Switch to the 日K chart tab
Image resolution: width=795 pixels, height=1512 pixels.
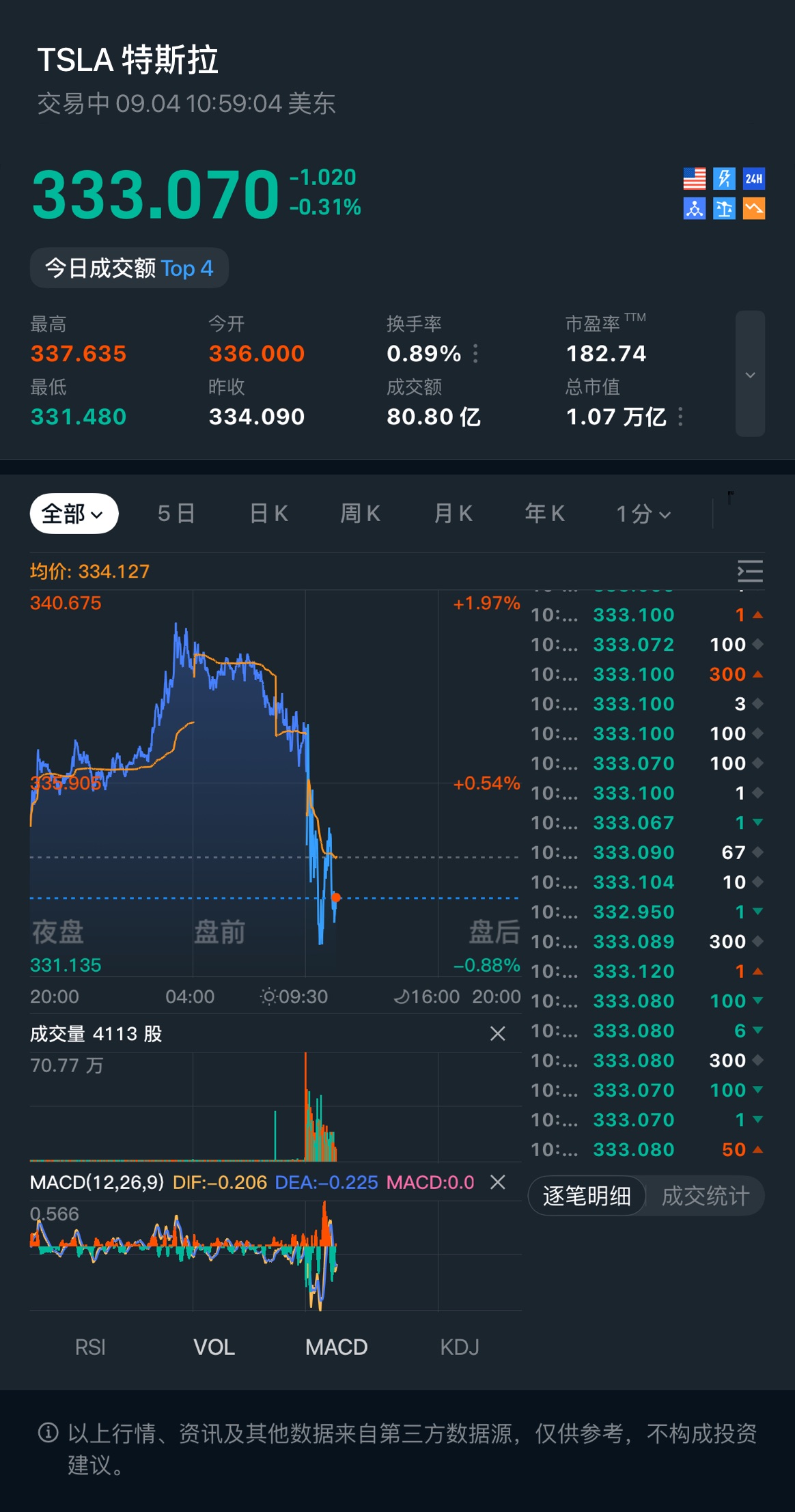point(268,514)
